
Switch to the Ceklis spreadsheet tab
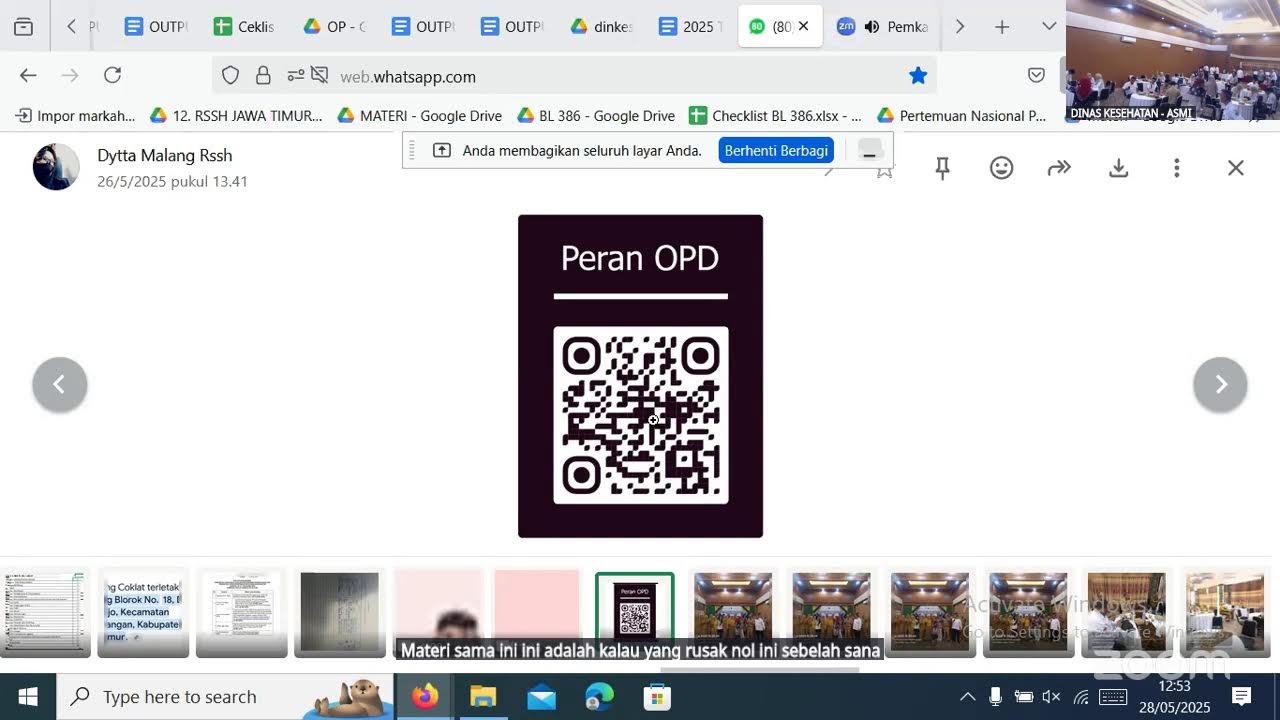pos(243,27)
